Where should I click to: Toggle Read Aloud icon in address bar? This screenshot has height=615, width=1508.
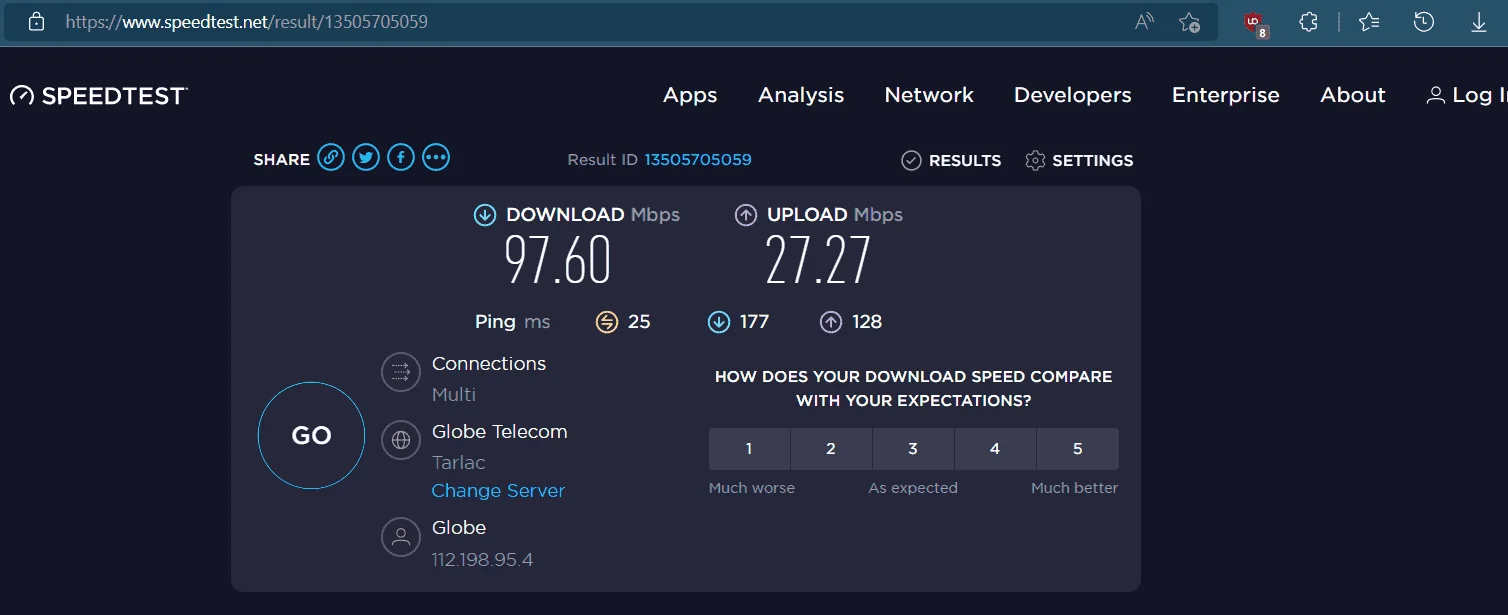[x=1145, y=22]
